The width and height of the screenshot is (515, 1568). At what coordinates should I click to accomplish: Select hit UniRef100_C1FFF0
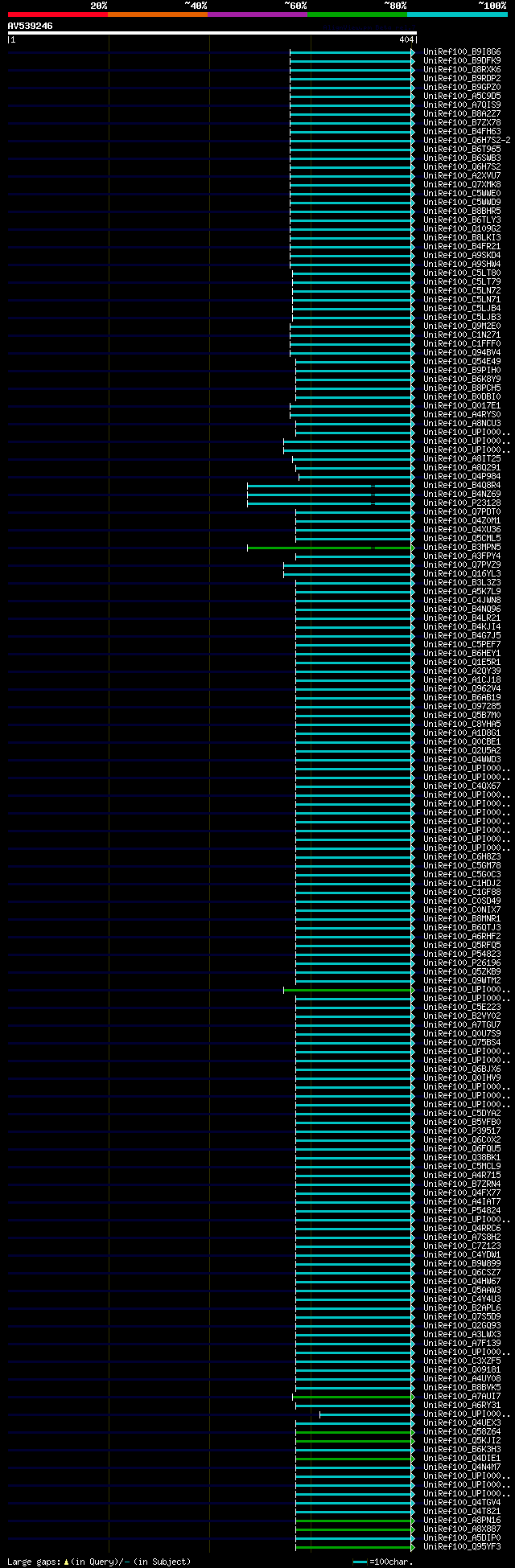coord(462,343)
